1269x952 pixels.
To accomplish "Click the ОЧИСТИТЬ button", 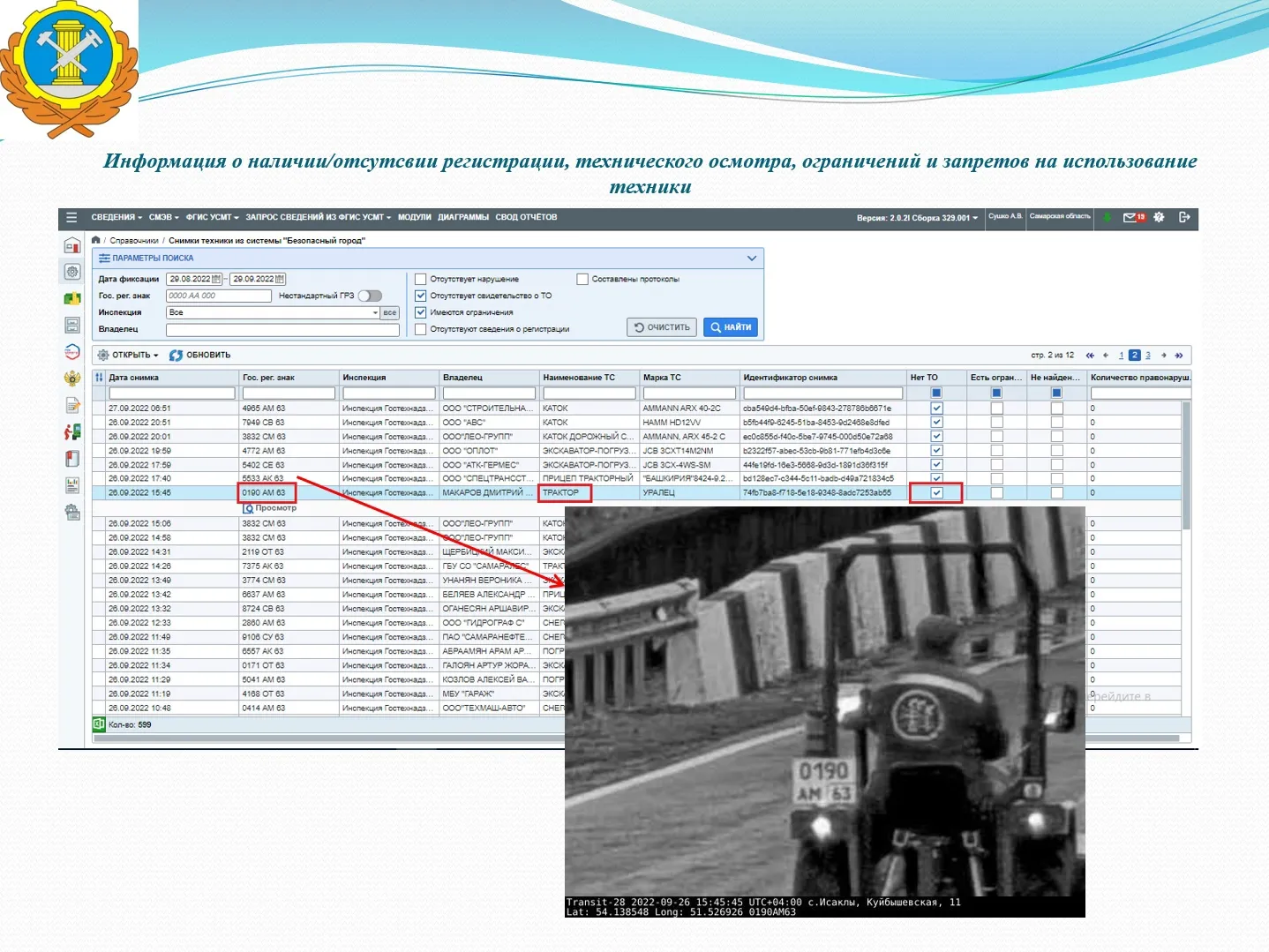I will point(662,327).
